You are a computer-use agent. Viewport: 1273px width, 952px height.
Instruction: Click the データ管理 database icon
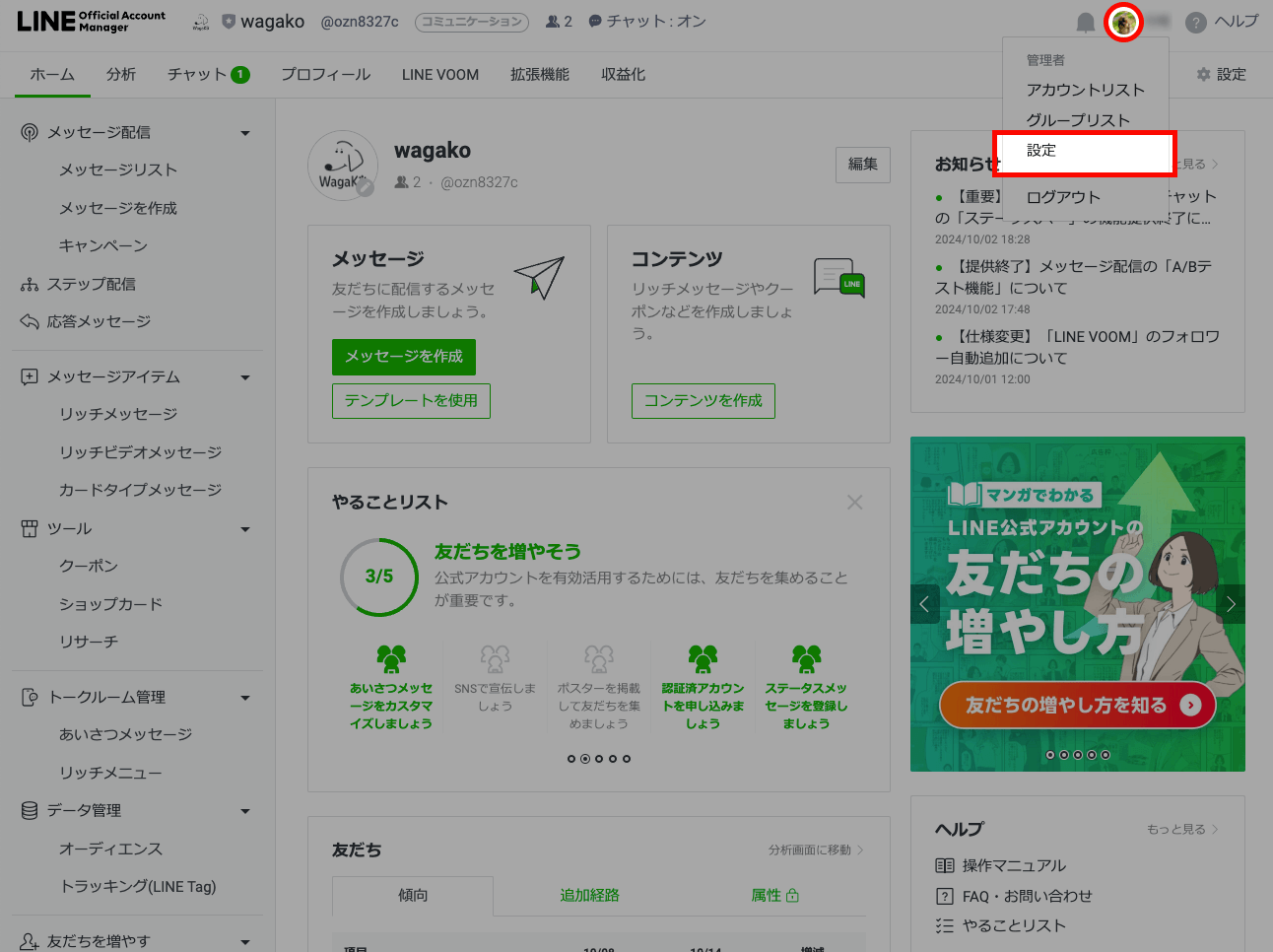click(30, 810)
